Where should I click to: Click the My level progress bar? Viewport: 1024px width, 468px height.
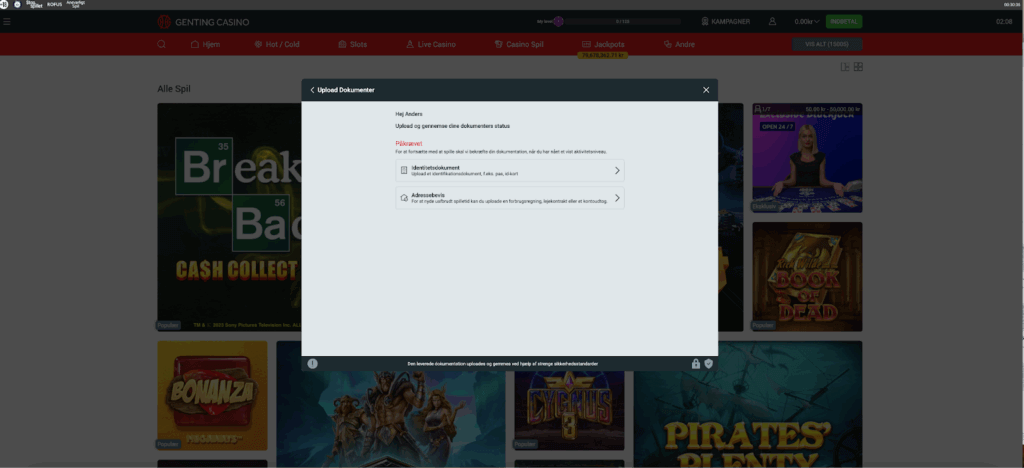620,22
